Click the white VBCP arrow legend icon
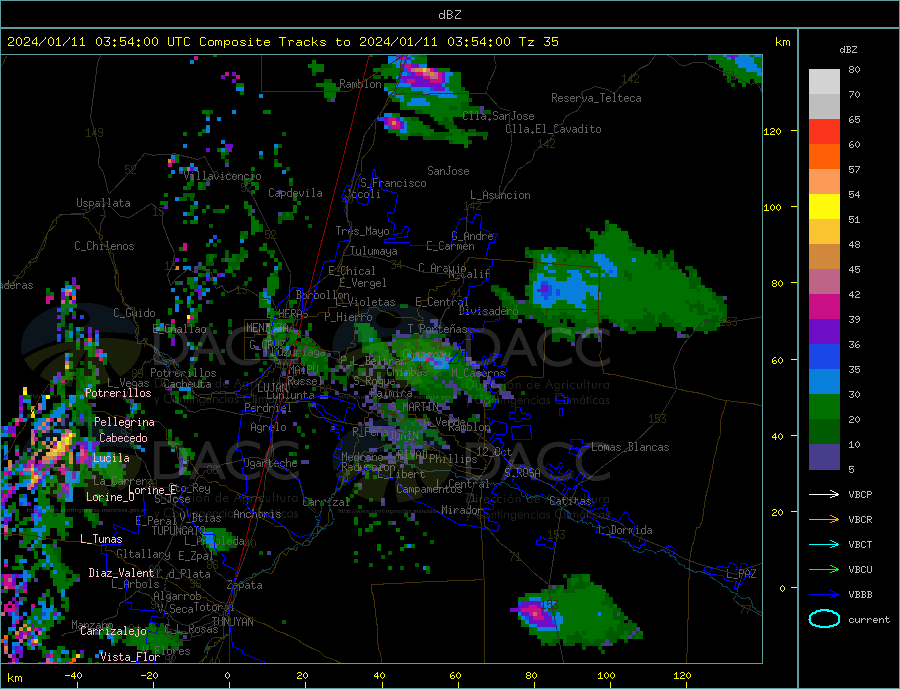The image size is (900, 689). point(824,494)
